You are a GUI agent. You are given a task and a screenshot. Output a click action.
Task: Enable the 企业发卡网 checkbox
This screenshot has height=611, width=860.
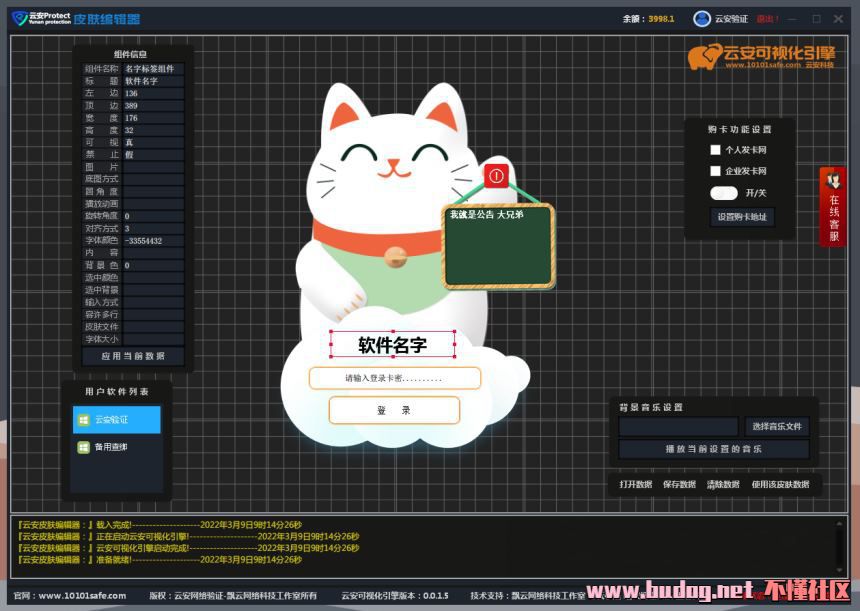pos(715,171)
